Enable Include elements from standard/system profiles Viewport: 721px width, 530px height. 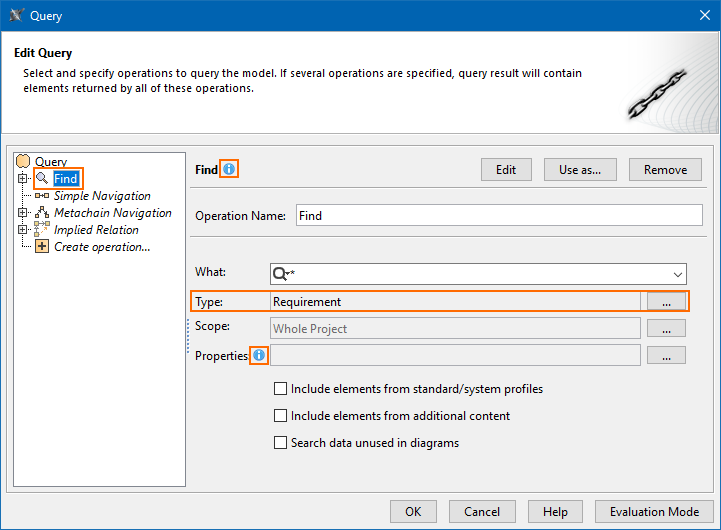click(x=281, y=389)
